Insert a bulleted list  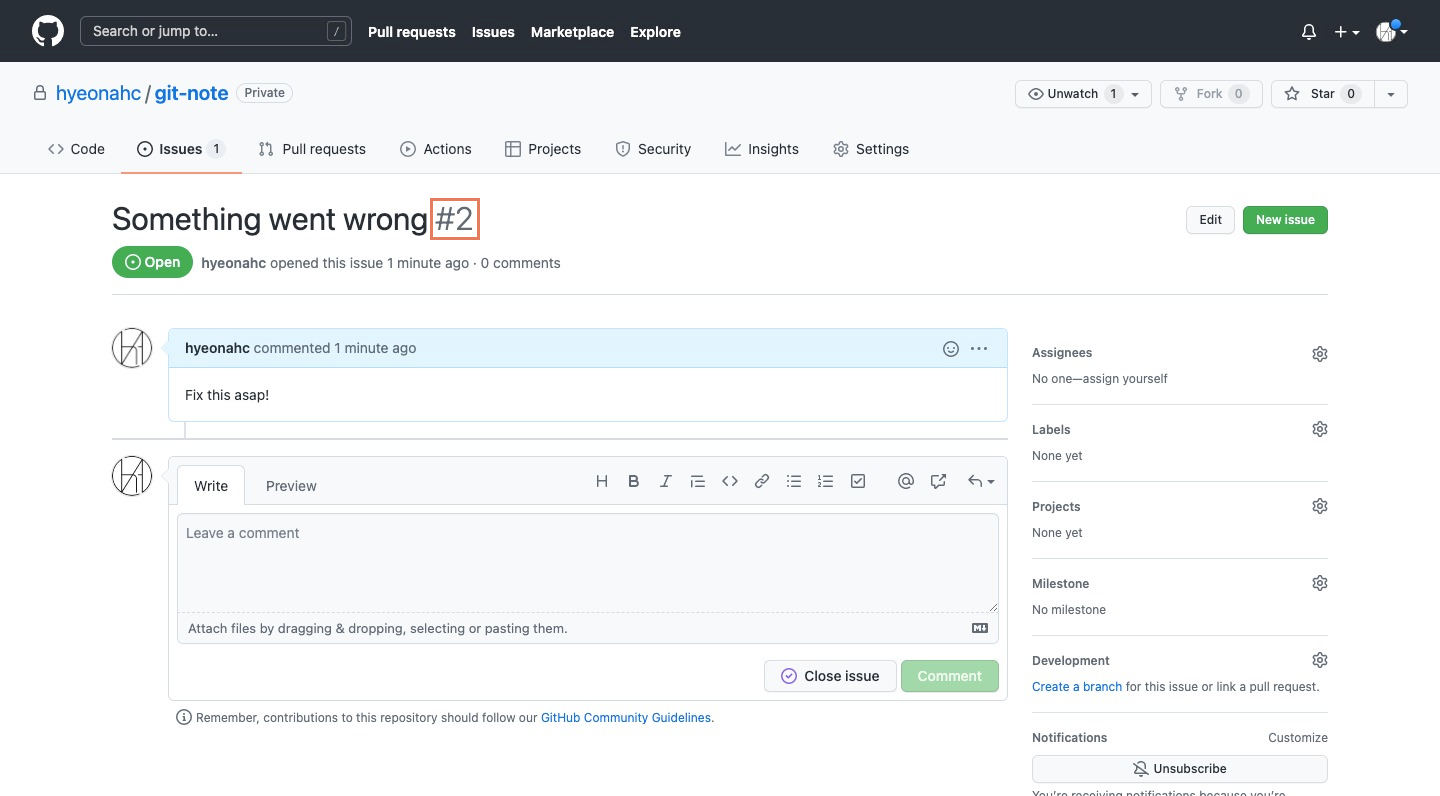794,481
